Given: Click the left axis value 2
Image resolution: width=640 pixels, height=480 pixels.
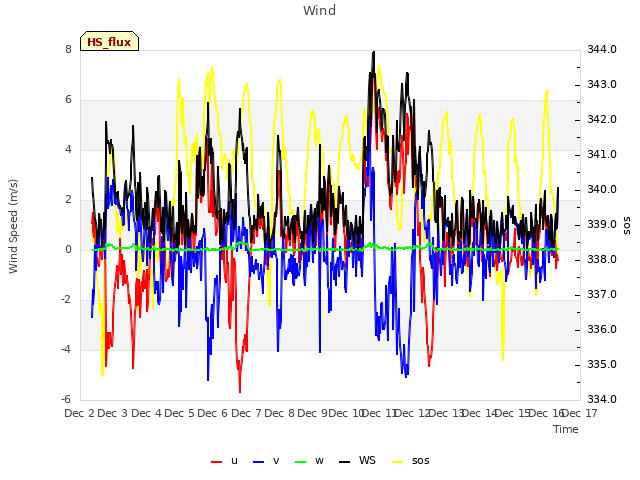Looking at the screenshot, I should click(x=68, y=200).
